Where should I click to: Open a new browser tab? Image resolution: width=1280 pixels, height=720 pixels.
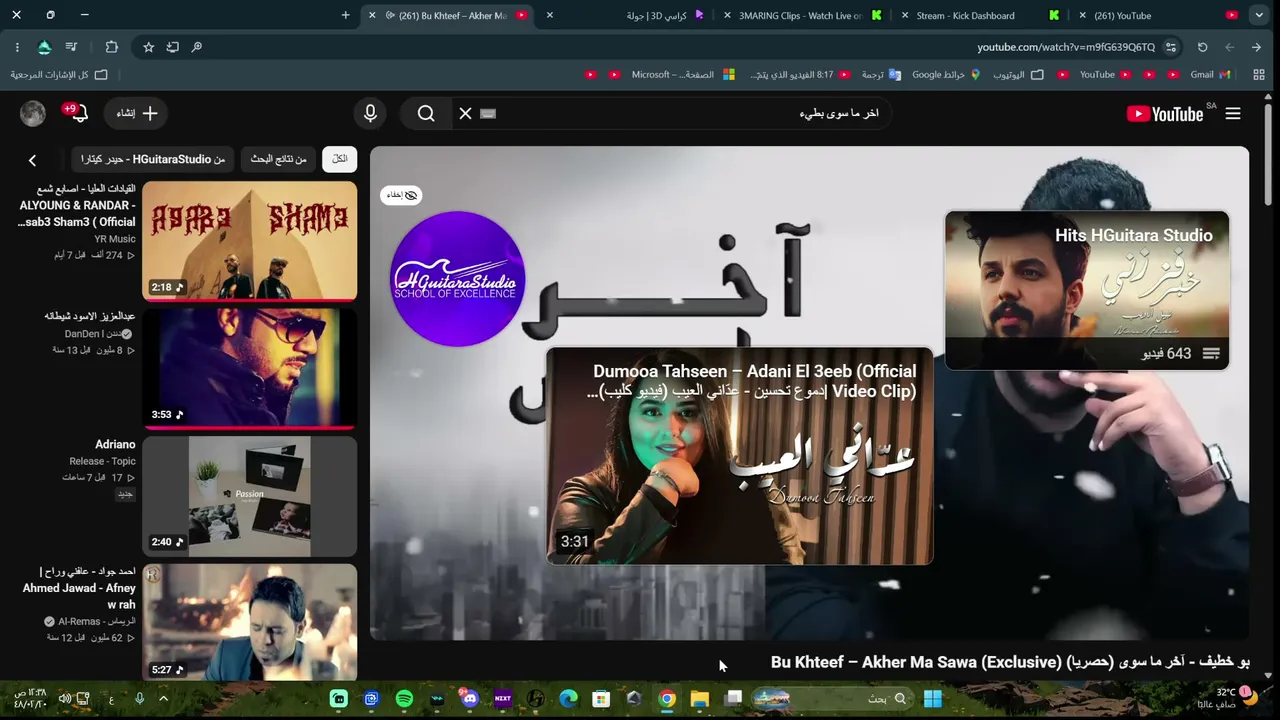[x=345, y=15]
